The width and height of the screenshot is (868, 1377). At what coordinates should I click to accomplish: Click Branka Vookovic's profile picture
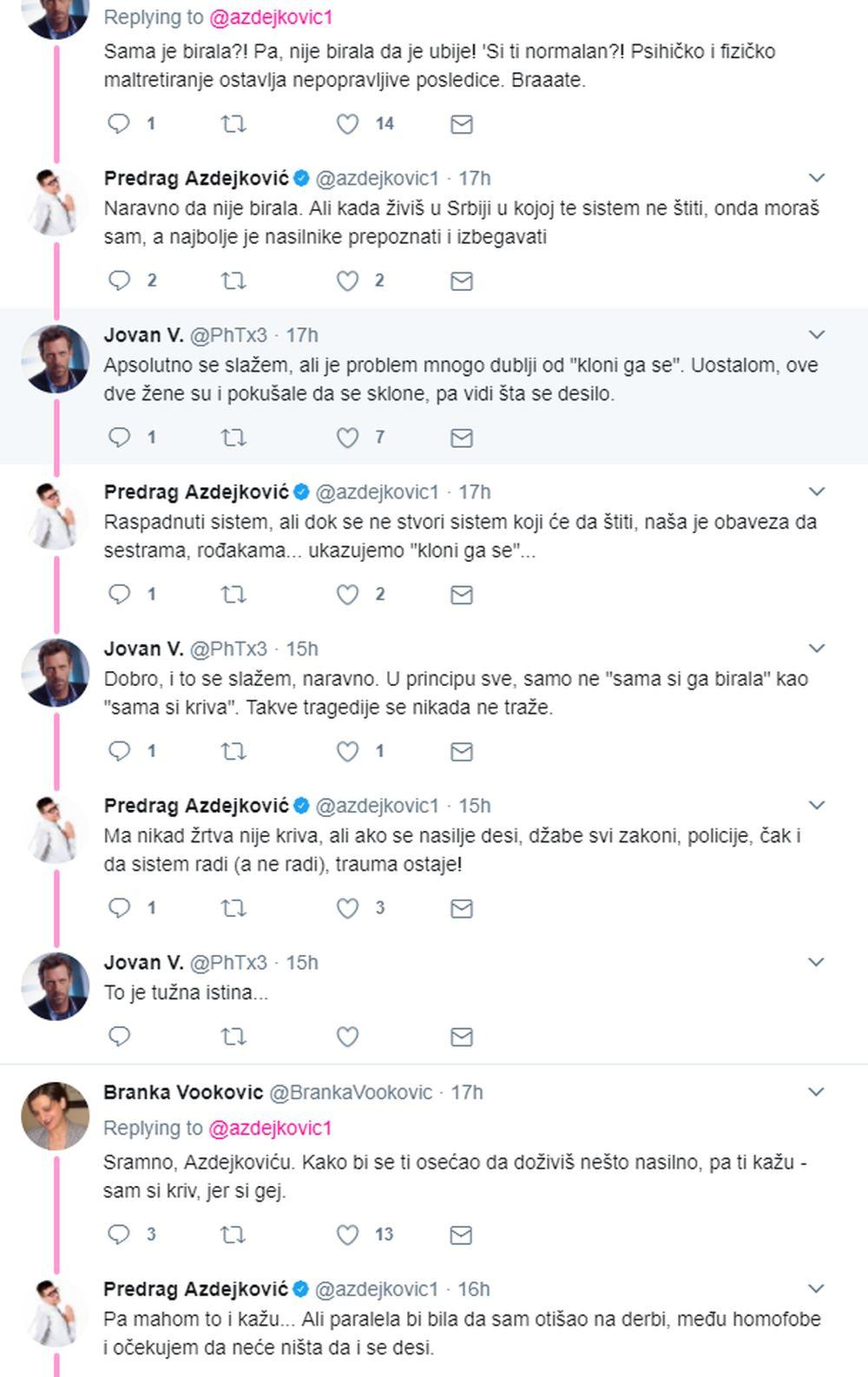(x=56, y=1116)
